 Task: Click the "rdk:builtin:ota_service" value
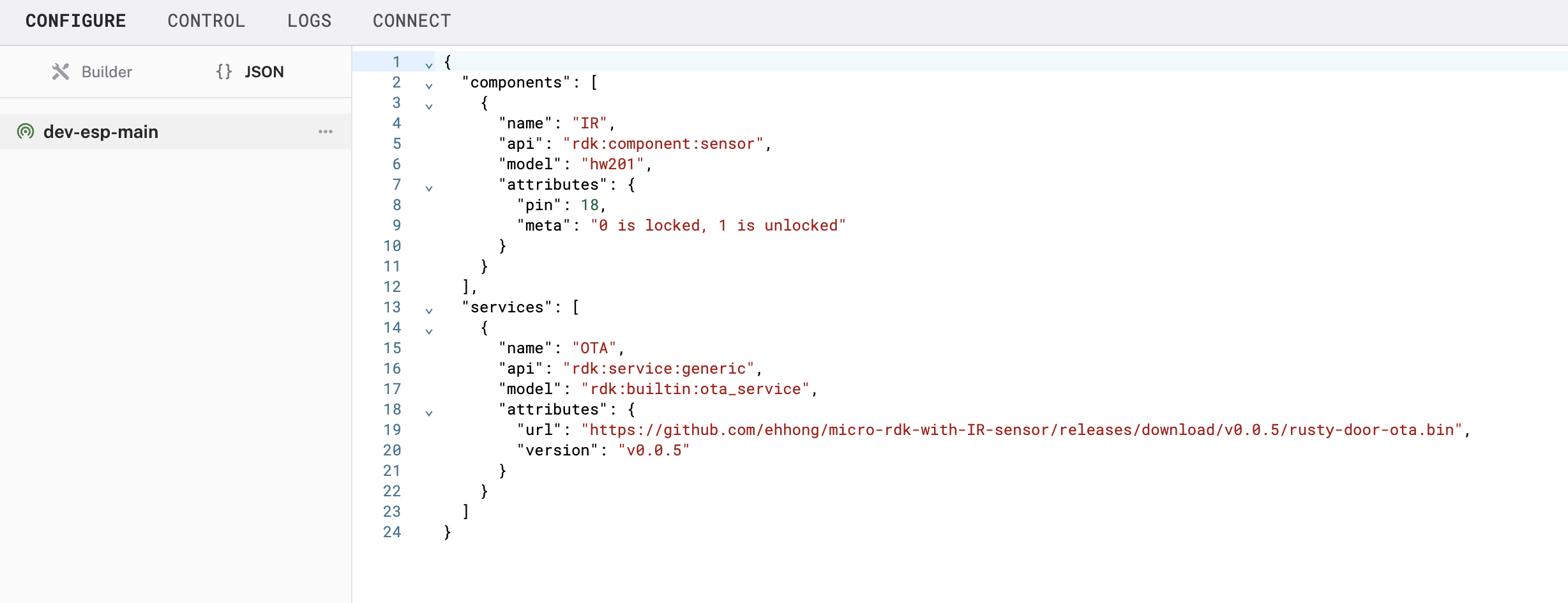695,389
